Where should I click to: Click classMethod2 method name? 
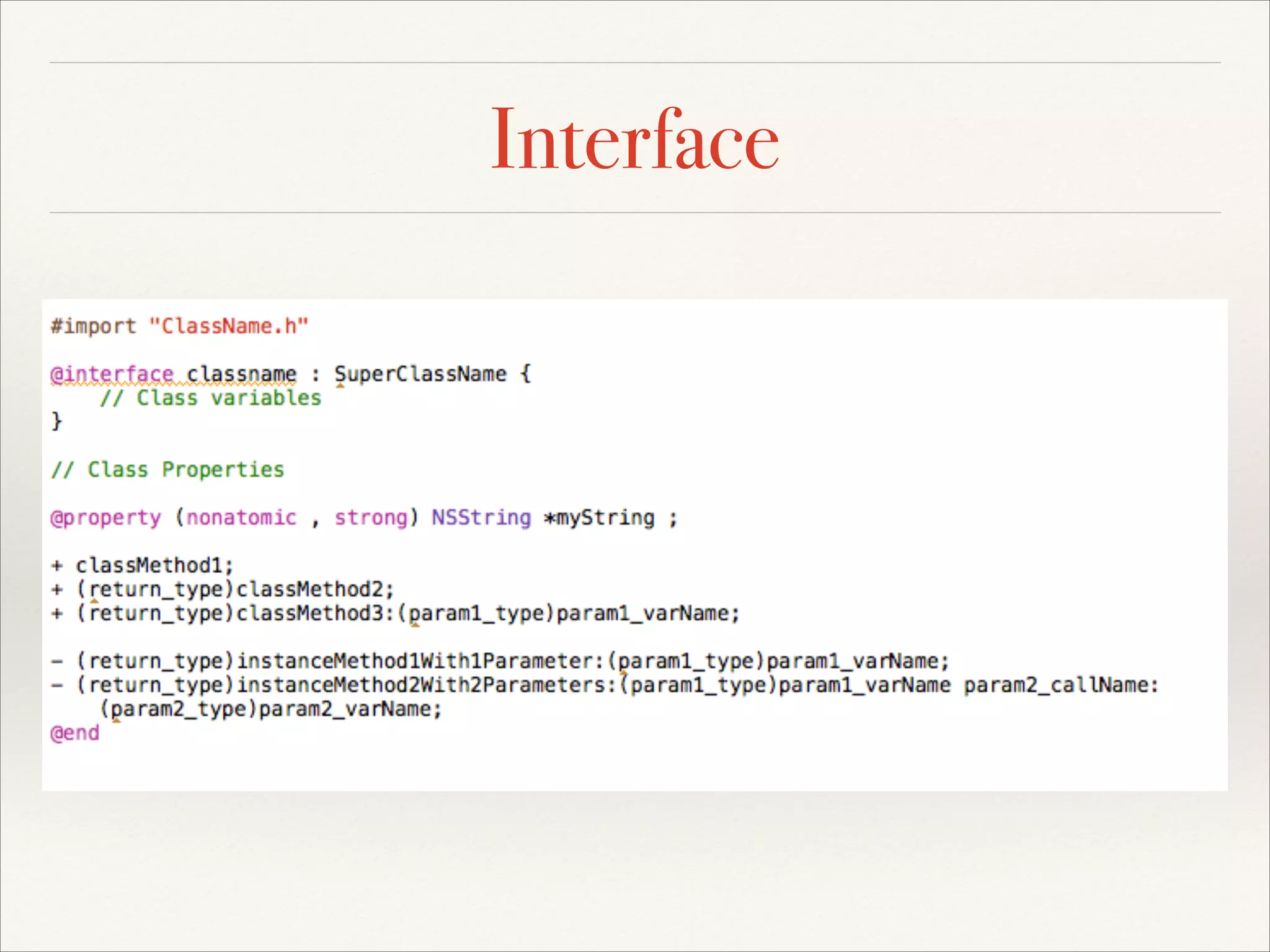(x=310, y=589)
